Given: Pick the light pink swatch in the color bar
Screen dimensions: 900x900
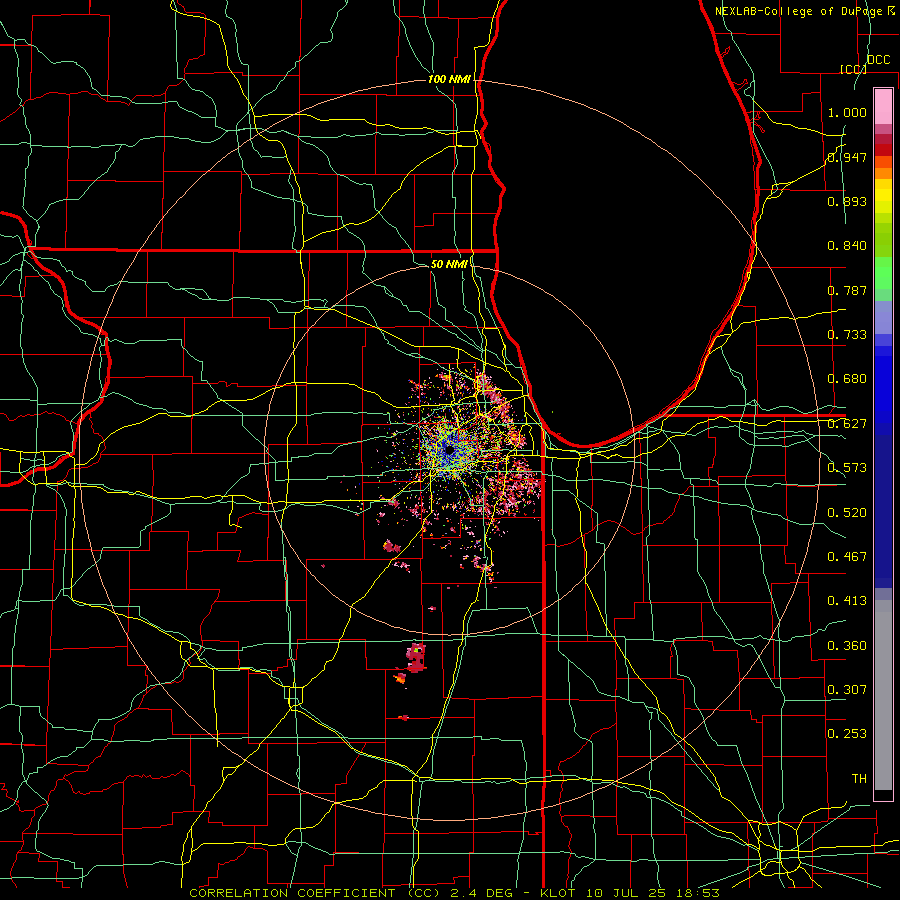Looking at the screenshot, I should pyautogui.click(x=883, y=106).
